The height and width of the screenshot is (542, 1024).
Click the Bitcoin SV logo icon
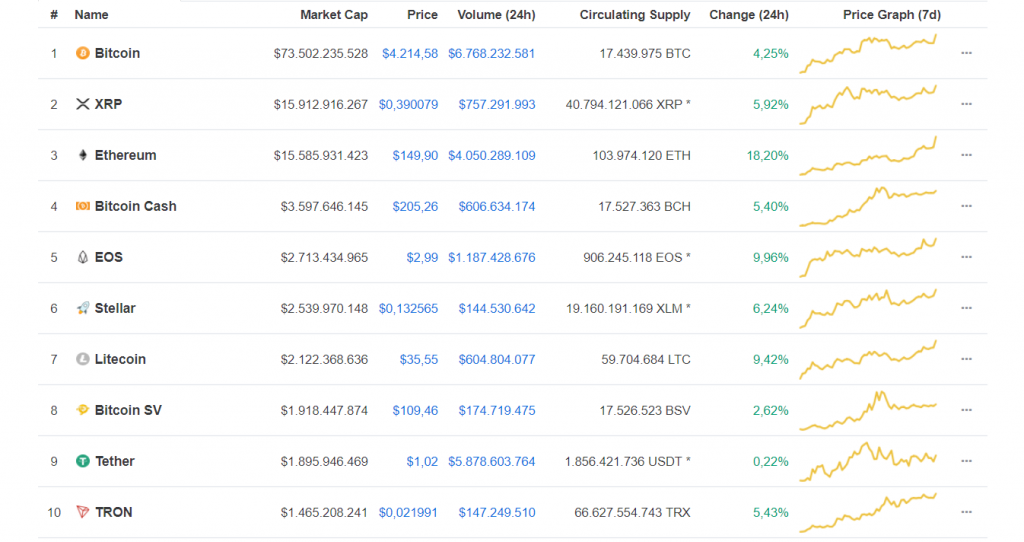(82, 409)
